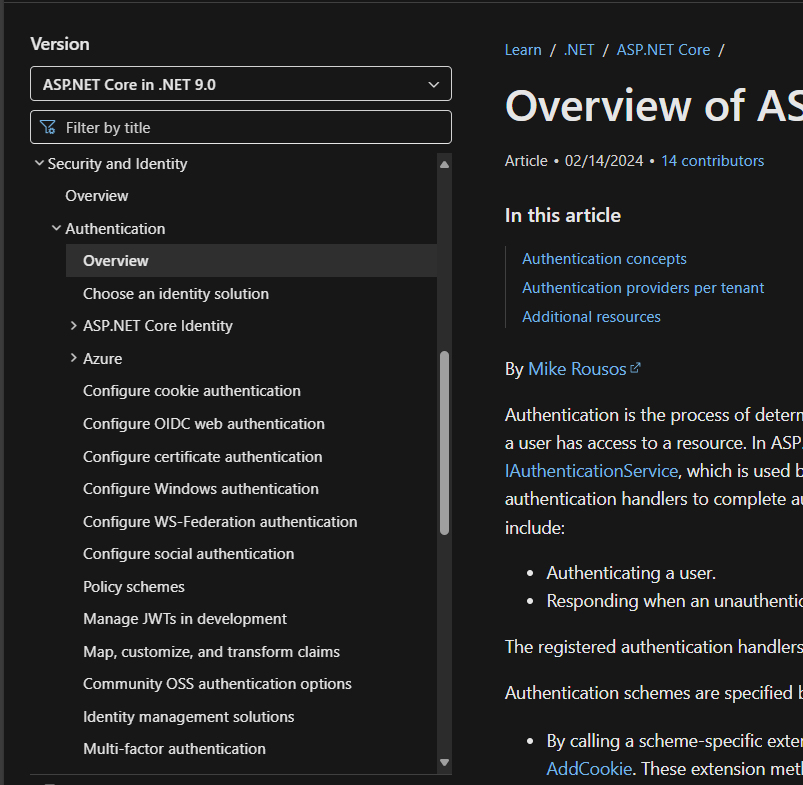803x785 pixels.
Task: Jump to Authentication concepts section
Action: (604, 259)
